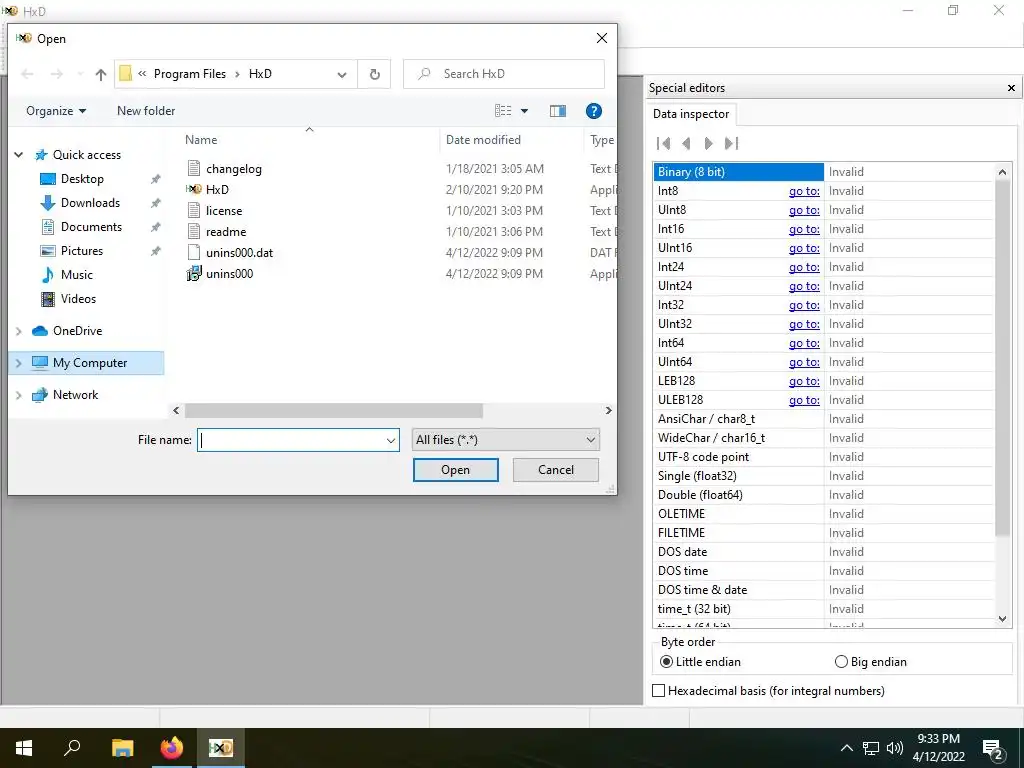1024x768 pixels.
Task: Click go to link for Int64
Action: click(804, 343)
